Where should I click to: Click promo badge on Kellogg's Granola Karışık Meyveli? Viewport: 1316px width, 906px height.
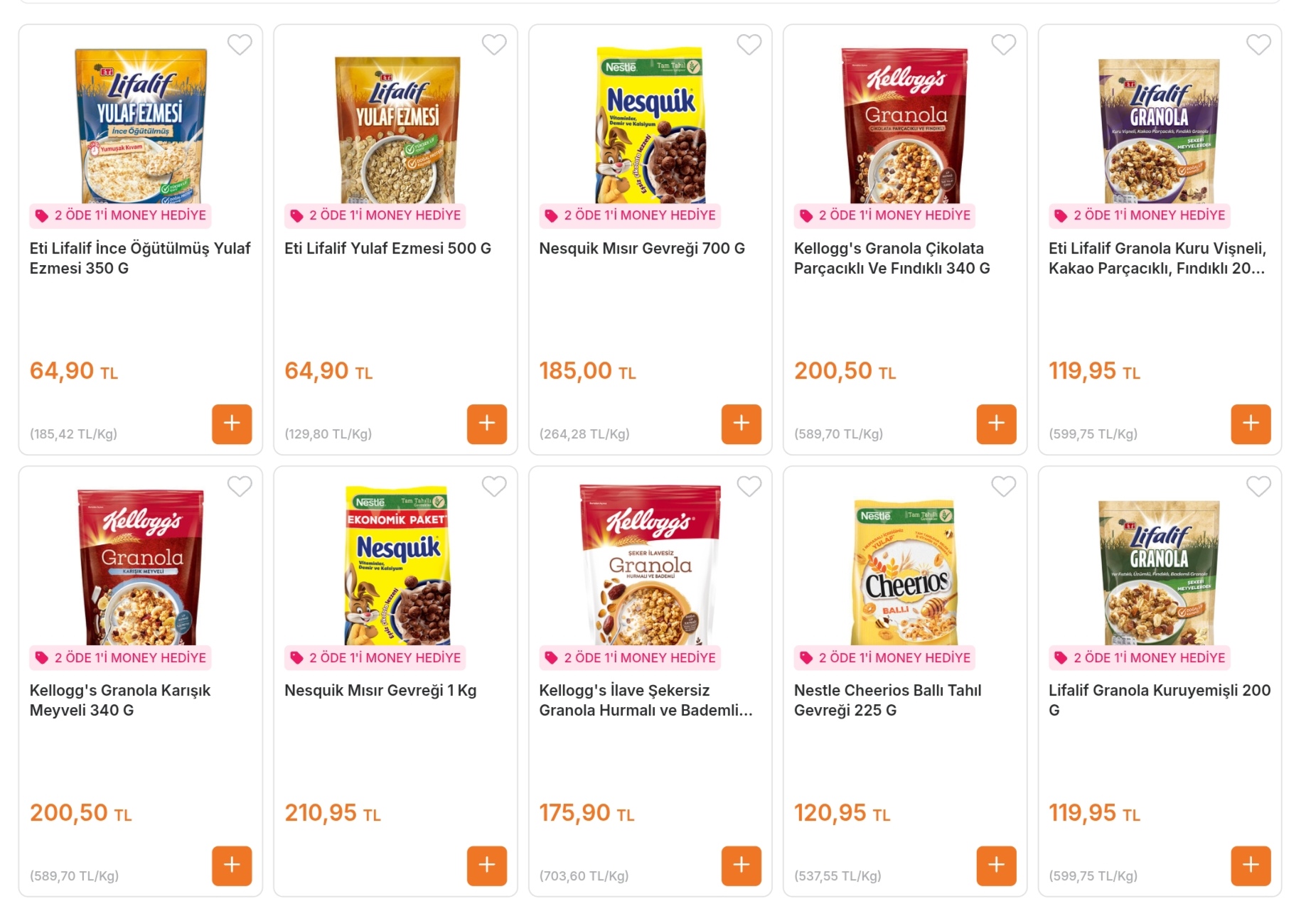tap(121, 658)
